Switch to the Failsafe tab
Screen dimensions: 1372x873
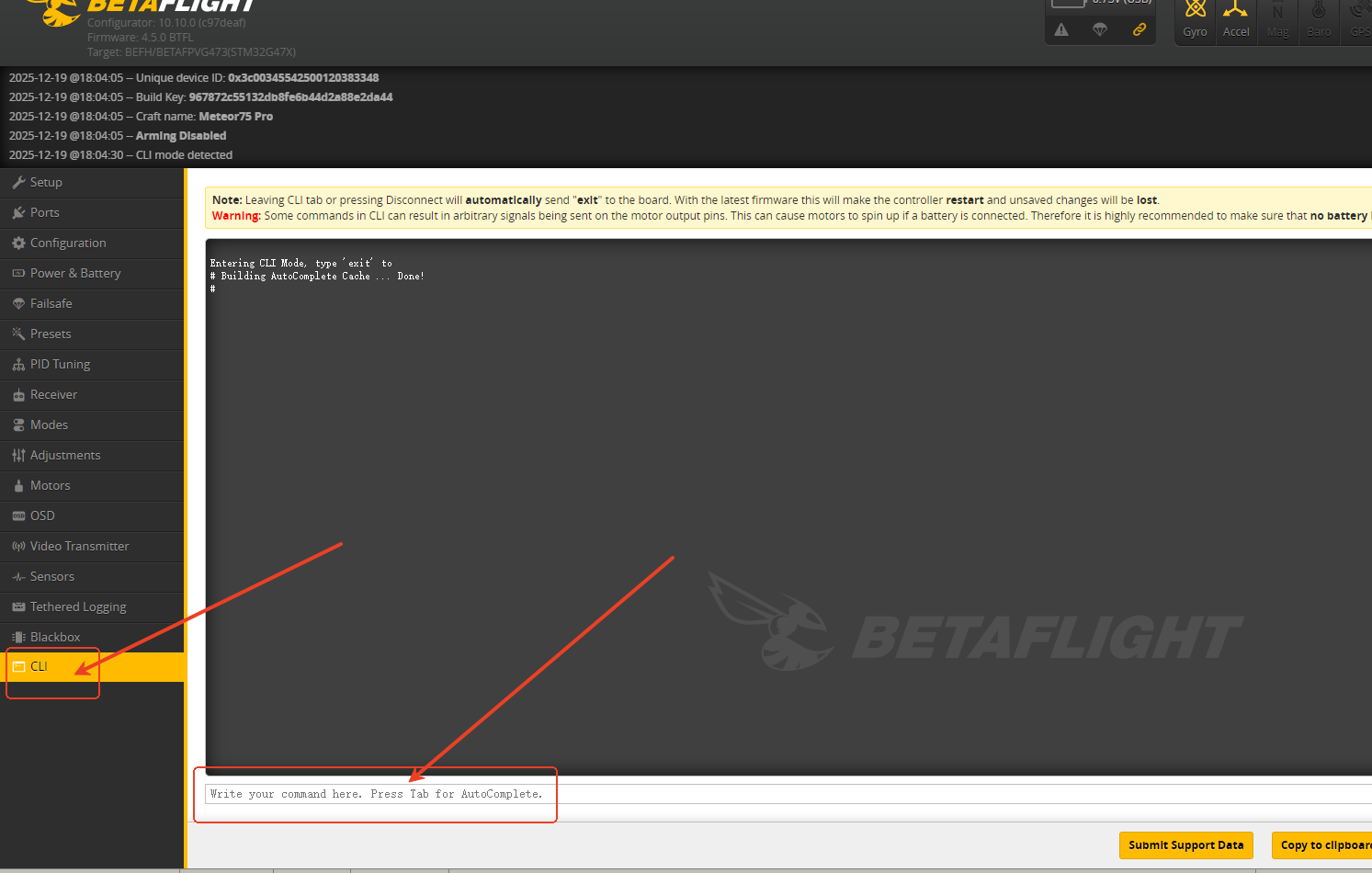pyautogui.click(x=92, y=303)
